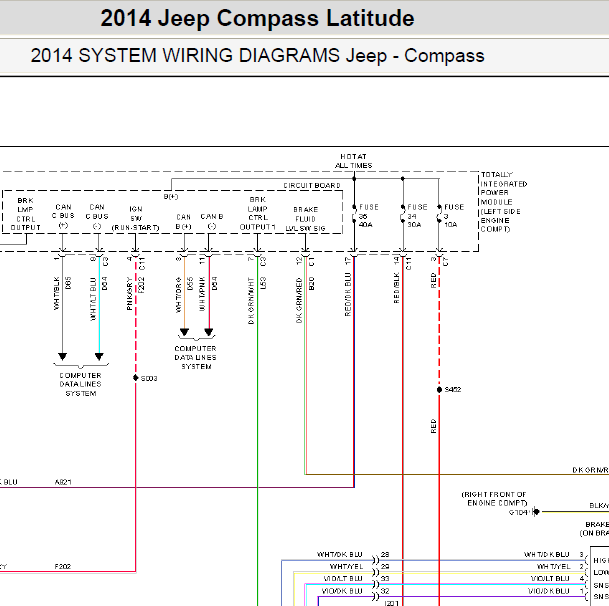Image resolution: width=609 pixels, height=606 pixels.
Task: Click the vertical 'PNK/GRY' wire label
Action: click(x=129, y=294)
